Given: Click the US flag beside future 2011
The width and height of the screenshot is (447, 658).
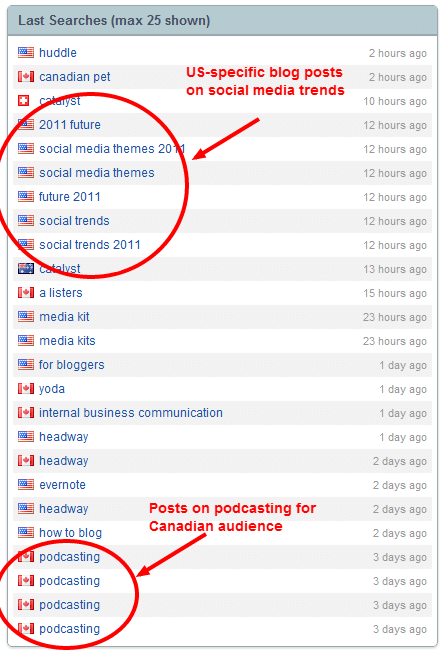Looking at the screenshot, I should [x=26, y=196].
